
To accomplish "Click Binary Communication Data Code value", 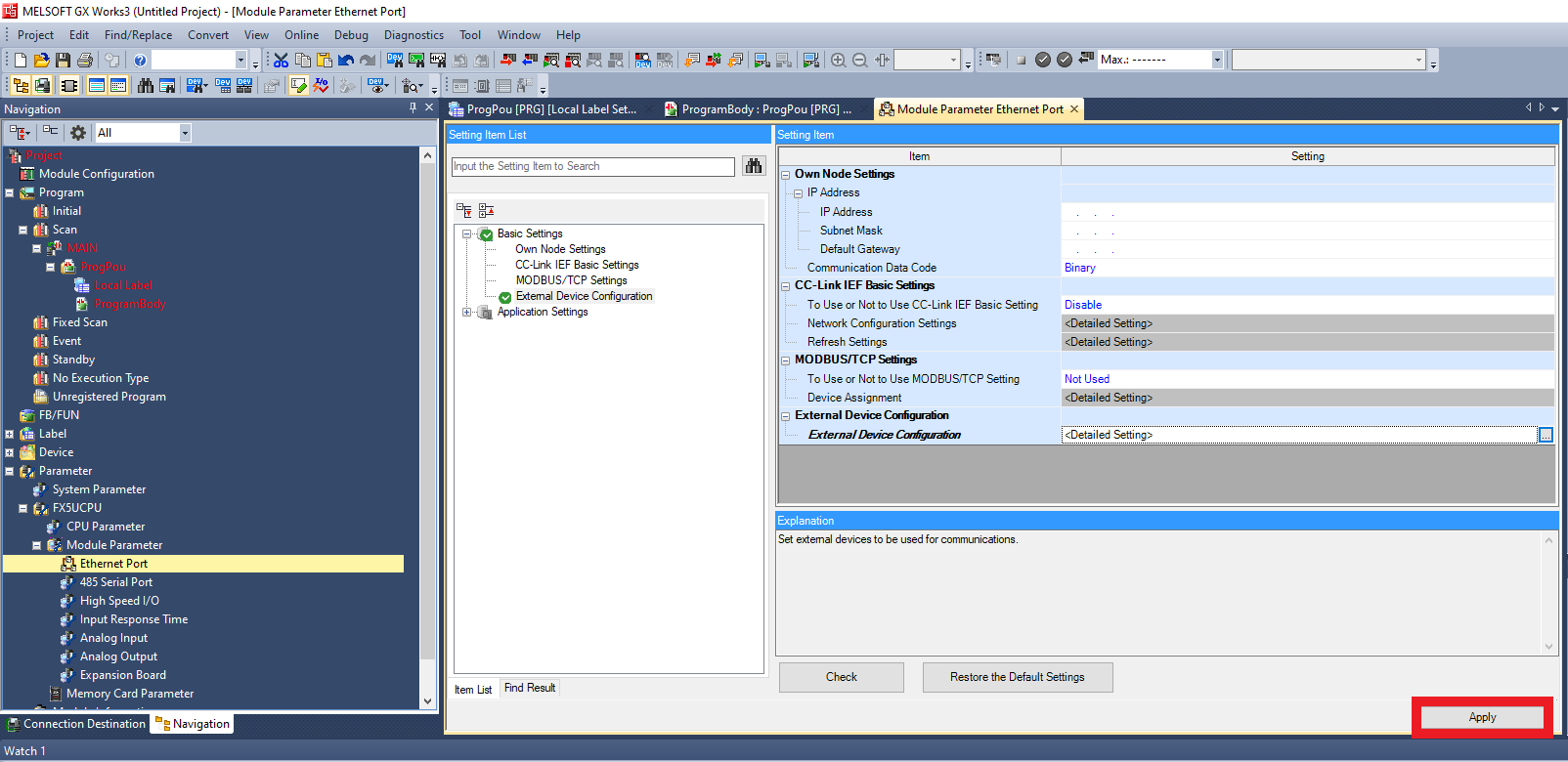I will pyautogui.click(x=1079, y=268).
